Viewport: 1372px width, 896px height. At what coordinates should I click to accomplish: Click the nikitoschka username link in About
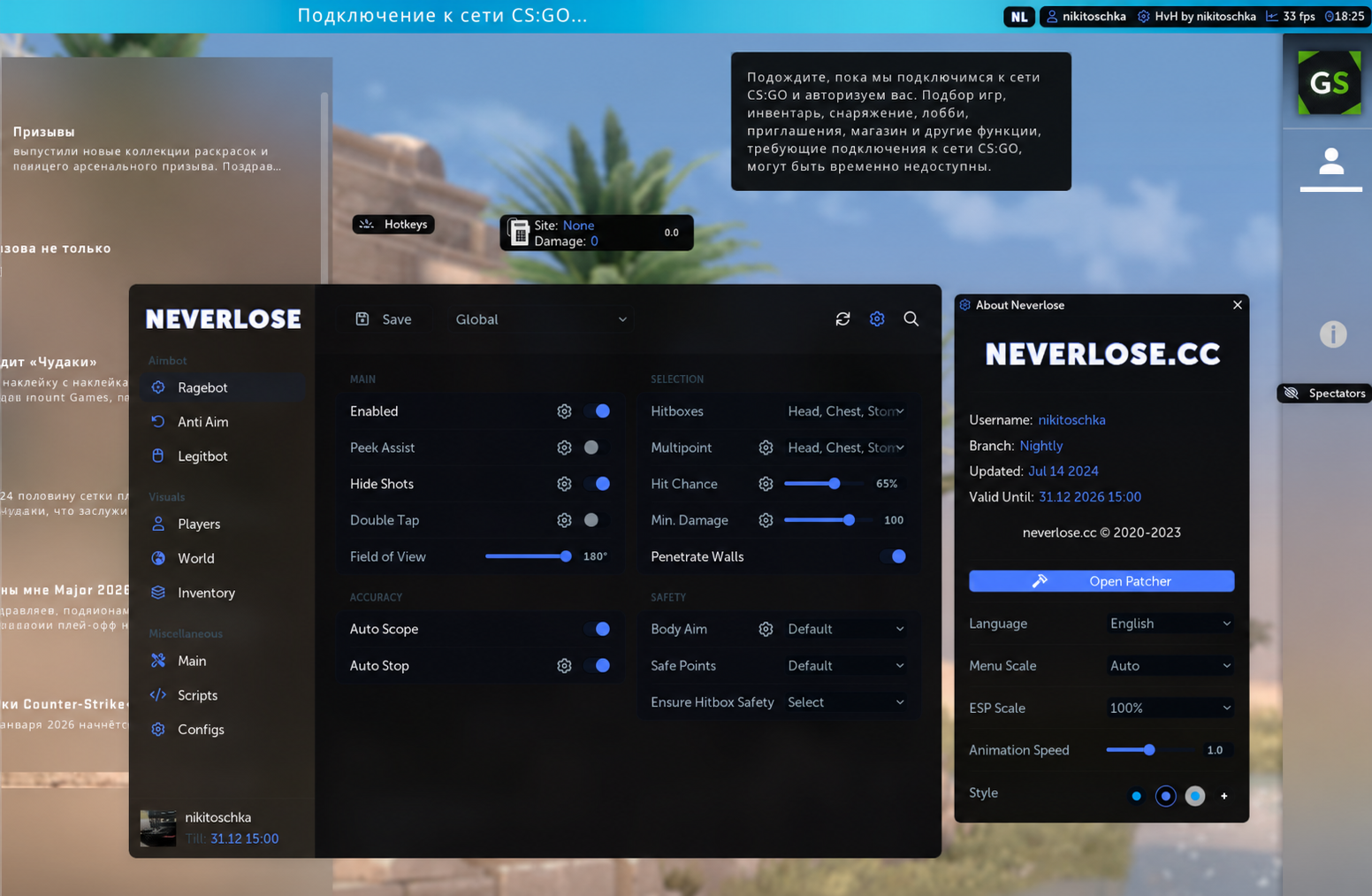[x=1071, y=420]
